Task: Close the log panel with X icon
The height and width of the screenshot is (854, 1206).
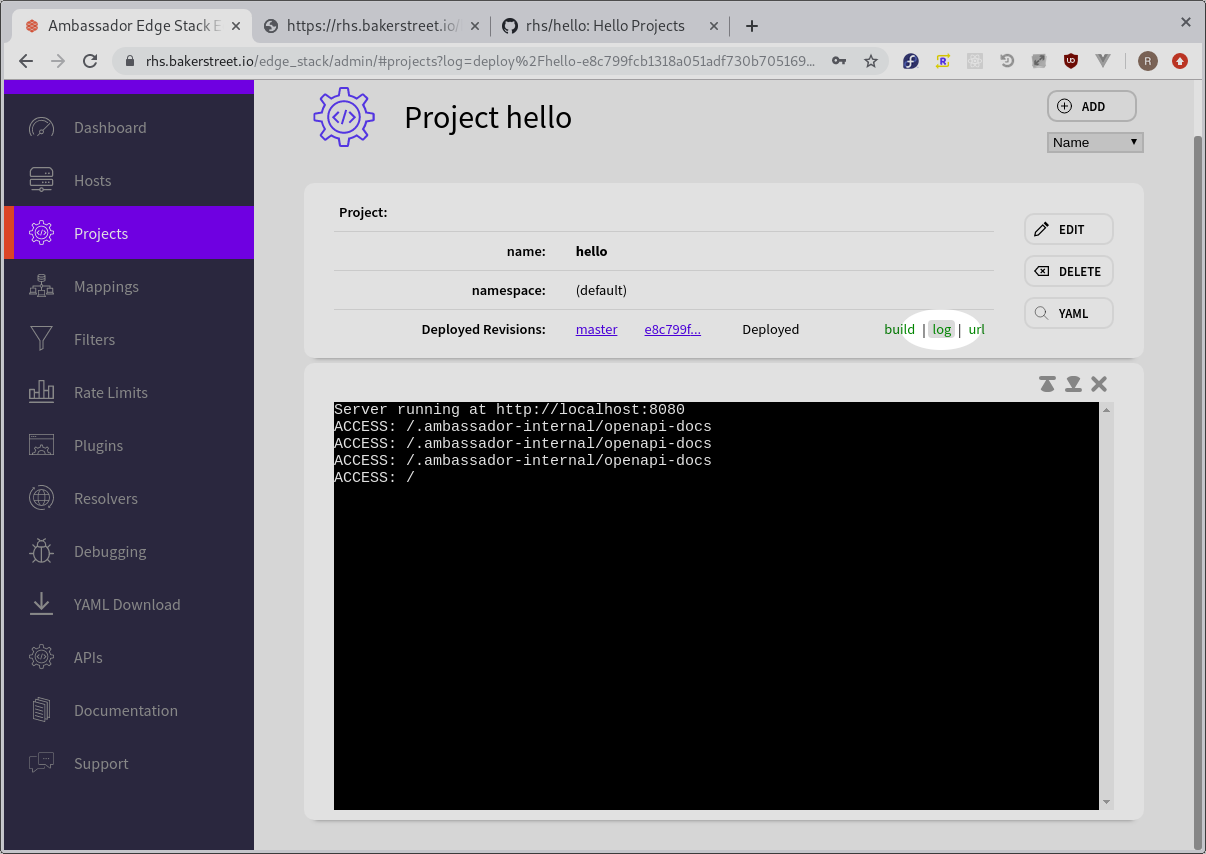Action: 1099,384
